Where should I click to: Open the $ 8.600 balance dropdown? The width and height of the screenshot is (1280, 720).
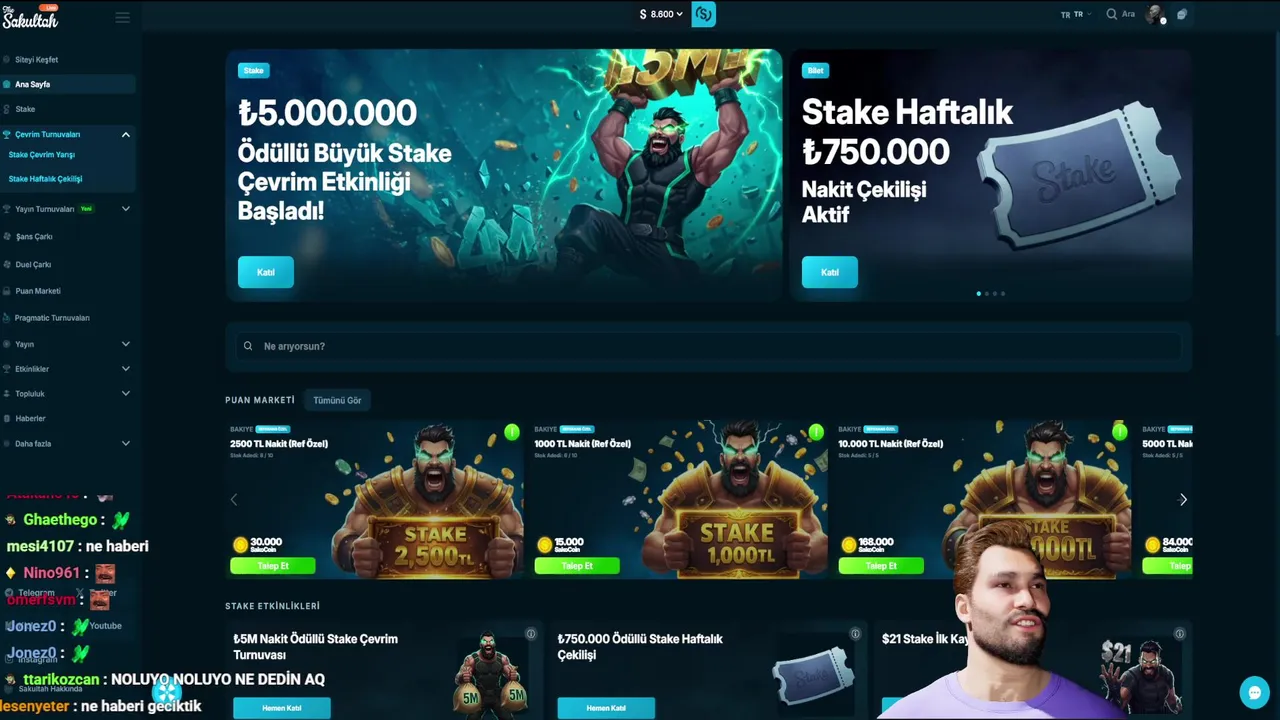(661, 14)
